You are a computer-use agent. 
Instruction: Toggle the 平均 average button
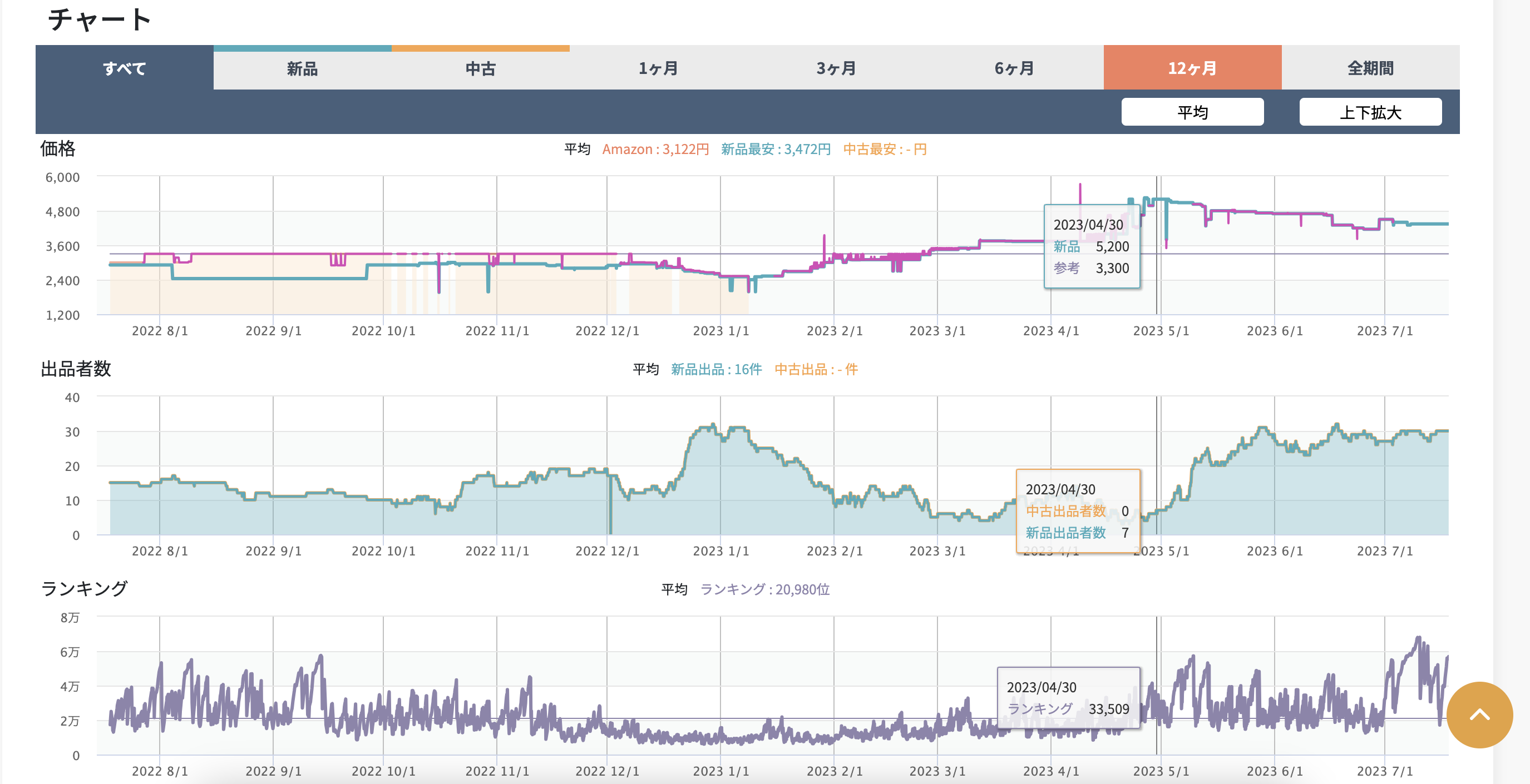click(x=1192, y=112)
